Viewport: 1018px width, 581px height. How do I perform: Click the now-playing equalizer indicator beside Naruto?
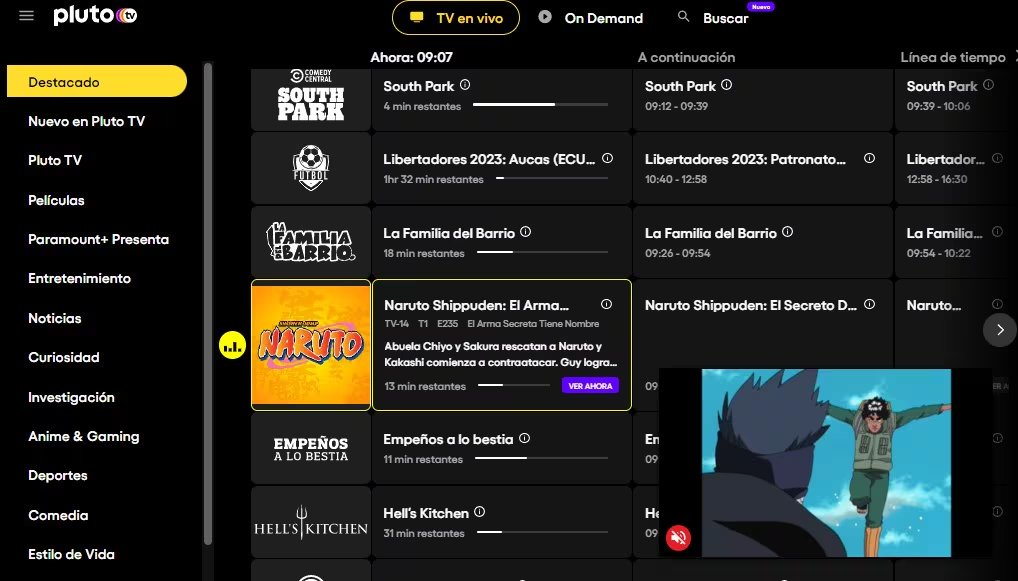point(231,344)
